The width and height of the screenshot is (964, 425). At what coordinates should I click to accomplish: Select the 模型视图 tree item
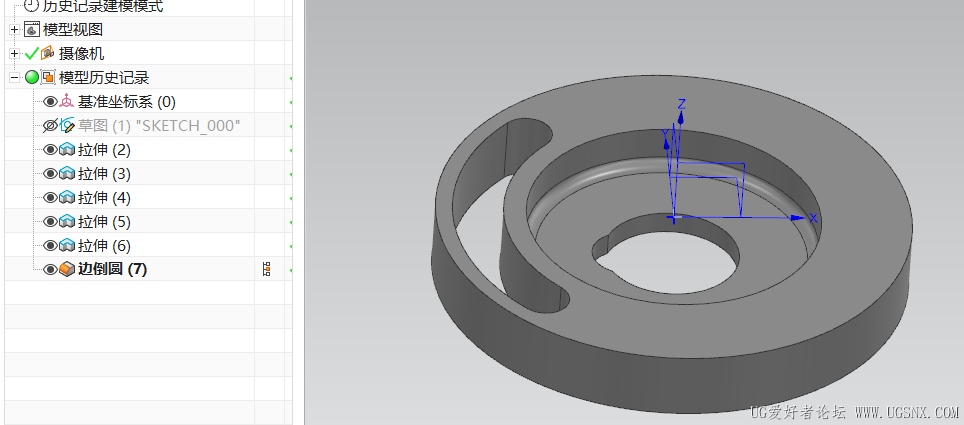73,30
